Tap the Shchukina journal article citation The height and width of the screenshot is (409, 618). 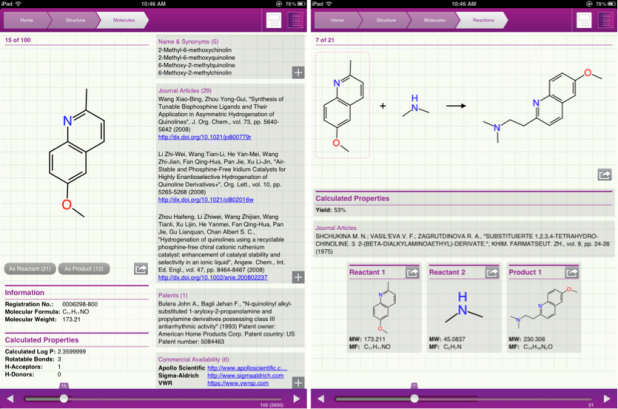(462, 244)
